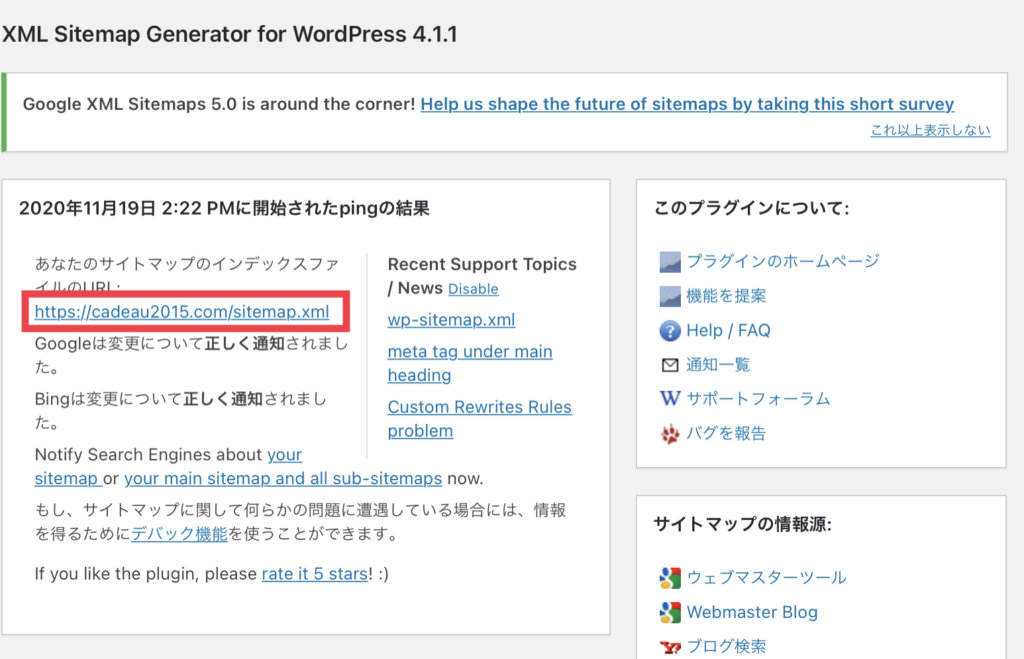Click the plugin homepage chart icon
The image size is (1024, 659).
pos(669,262)
